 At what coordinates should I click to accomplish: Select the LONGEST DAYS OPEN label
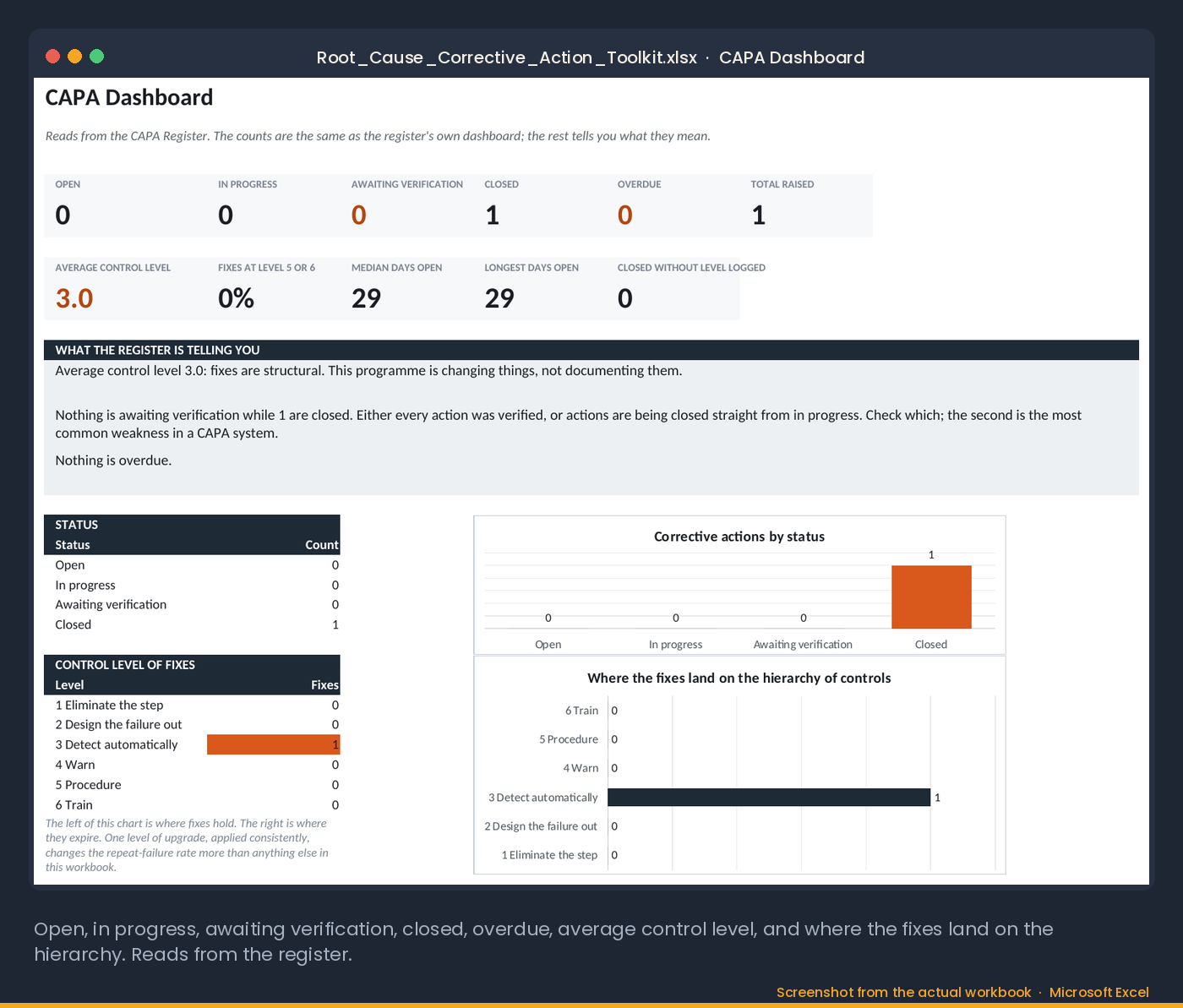532,268
